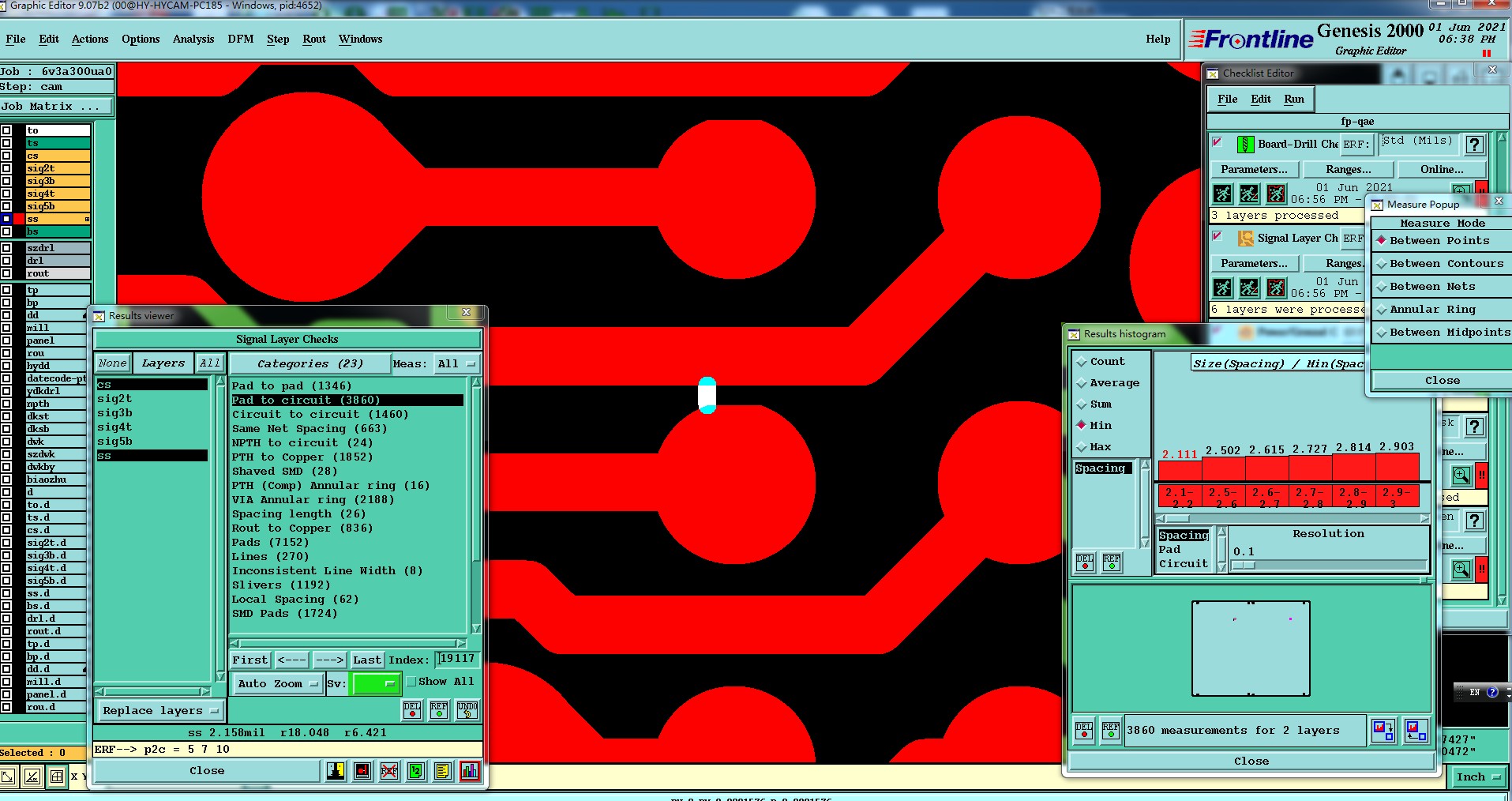The height and width of the screenshot is (801, 1512).
Task: Select the All layers tab button
Action: pos(210,363)
